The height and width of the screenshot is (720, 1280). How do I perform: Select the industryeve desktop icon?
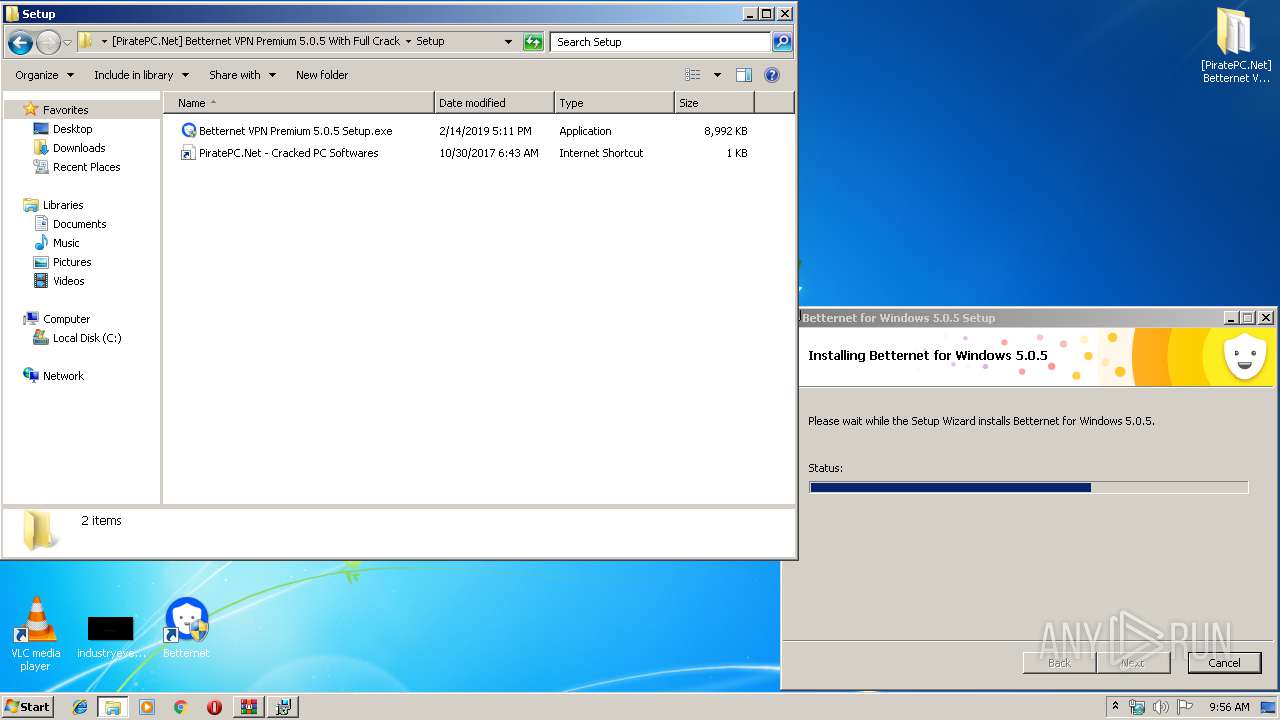111,637
